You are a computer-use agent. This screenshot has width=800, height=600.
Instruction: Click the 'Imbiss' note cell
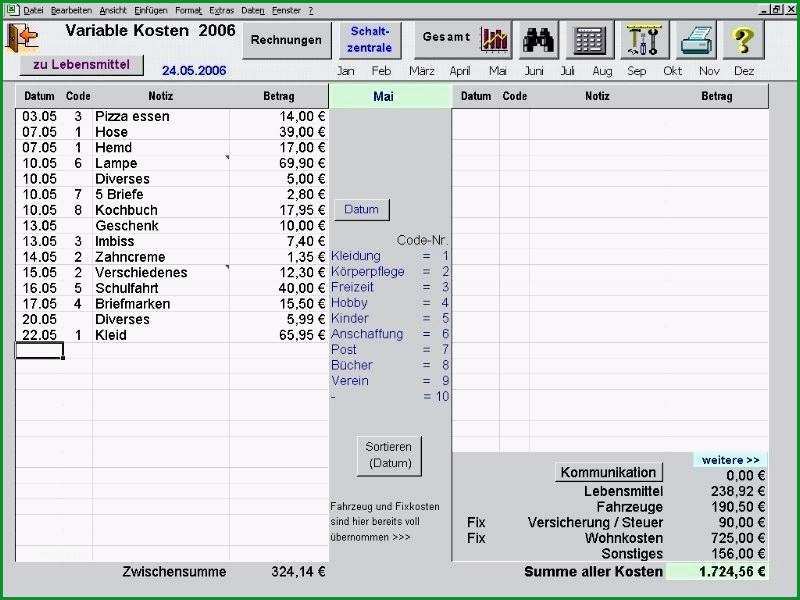[x=161, y=241]
